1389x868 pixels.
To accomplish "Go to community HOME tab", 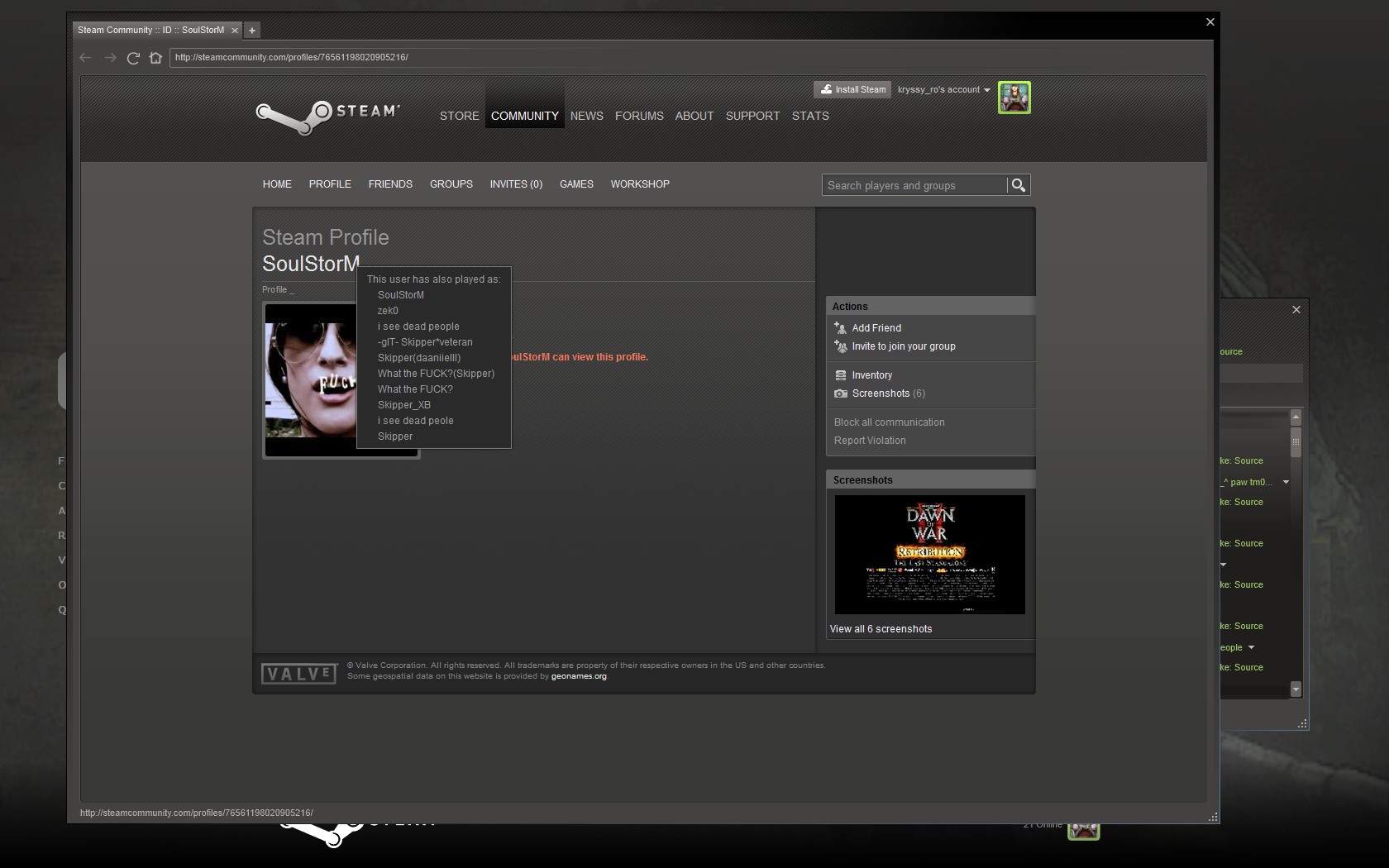I will [277, 184].
